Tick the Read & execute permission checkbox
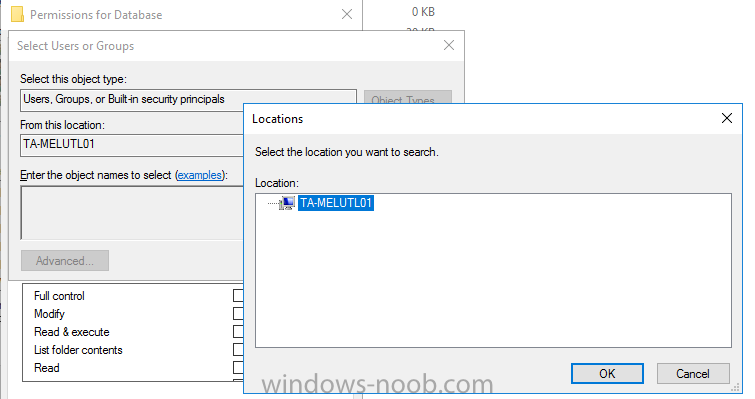The height and width of the screenshot is (399, 755). (238, 332)
